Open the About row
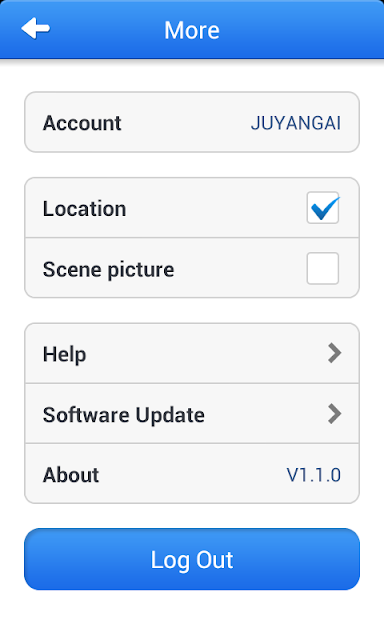This screenshot has width=384, height=640. [192, 473]
